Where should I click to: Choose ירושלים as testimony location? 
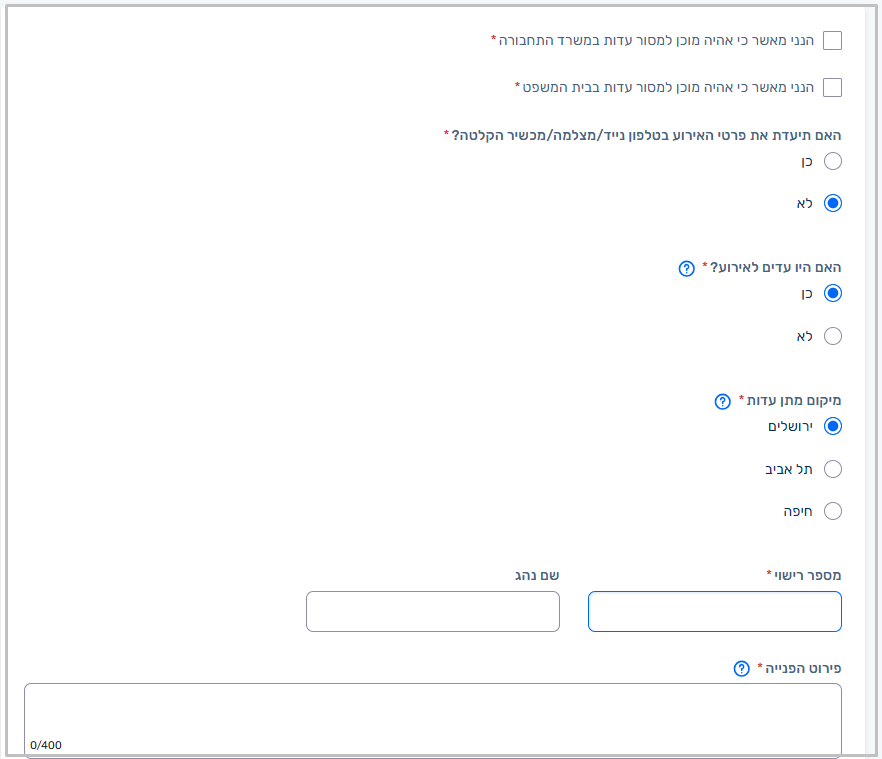point(832,427)
